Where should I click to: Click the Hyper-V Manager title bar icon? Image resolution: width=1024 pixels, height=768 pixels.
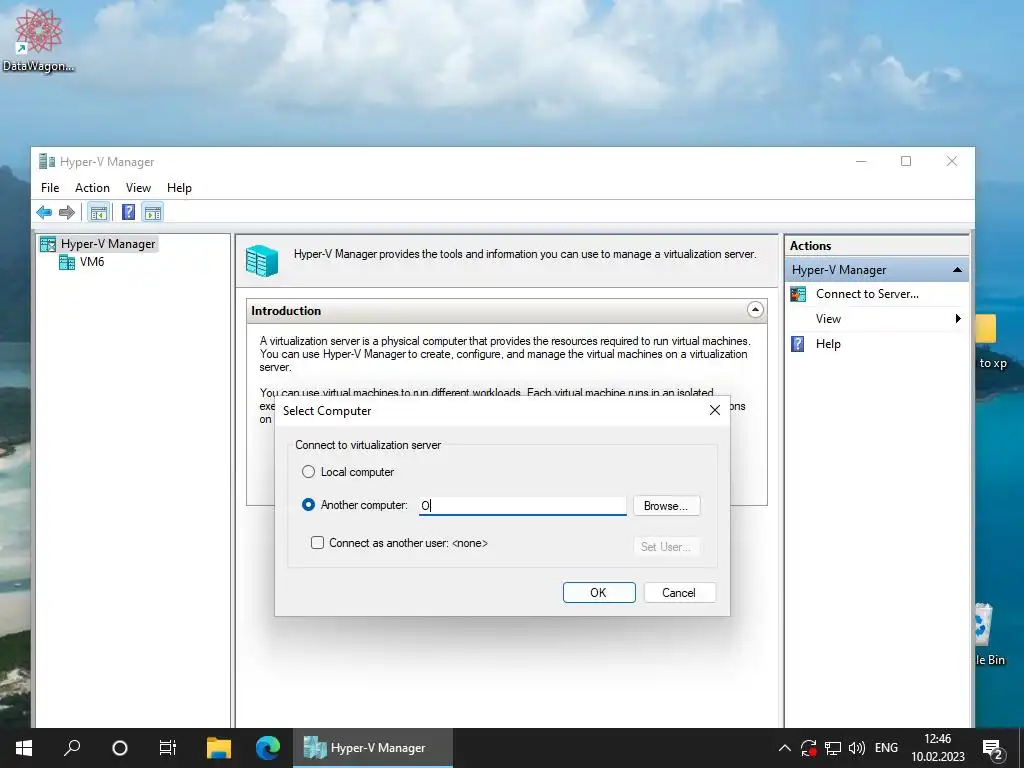47,161
